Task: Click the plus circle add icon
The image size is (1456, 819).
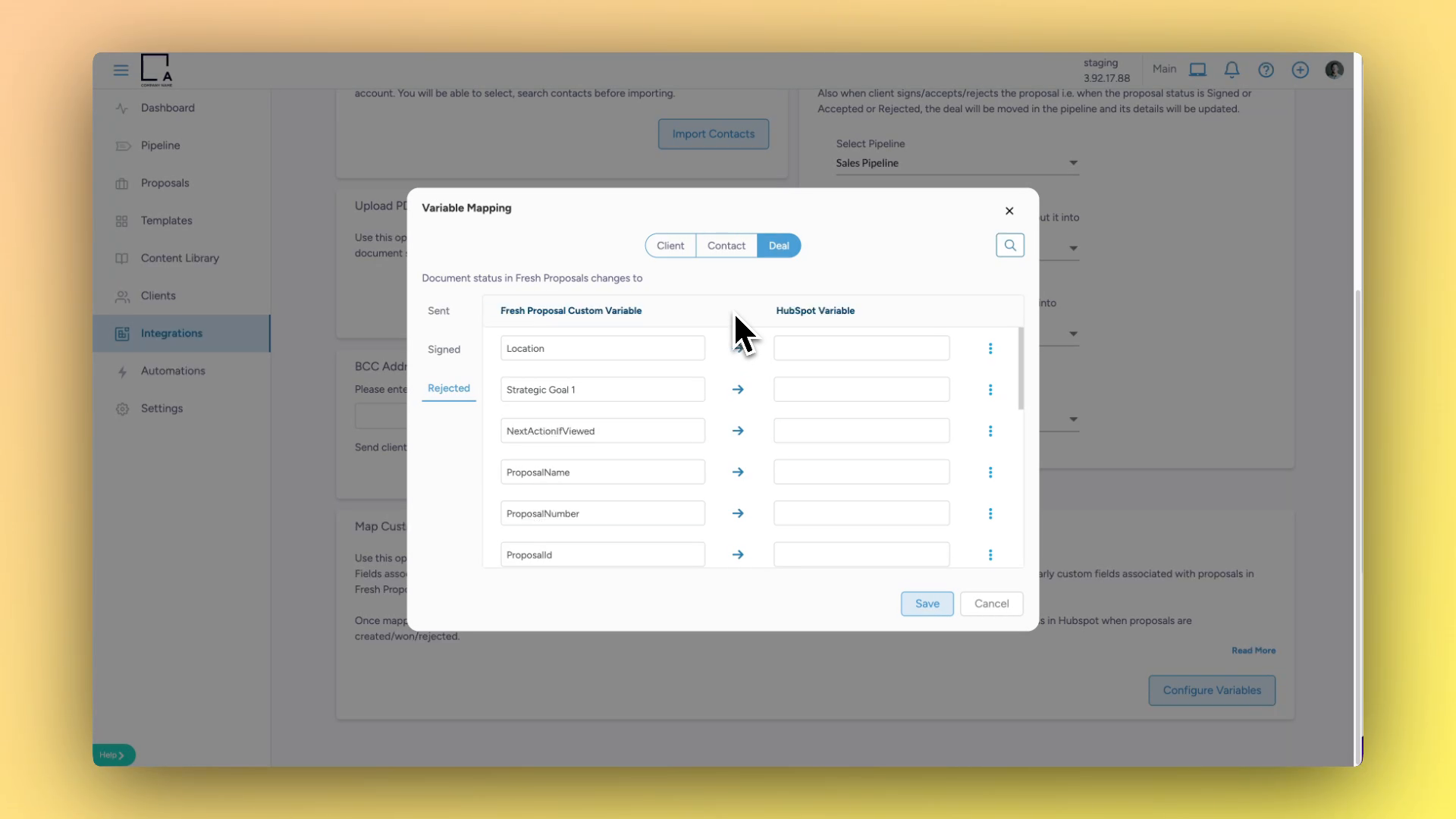Action: click(x=1300, y=70)
